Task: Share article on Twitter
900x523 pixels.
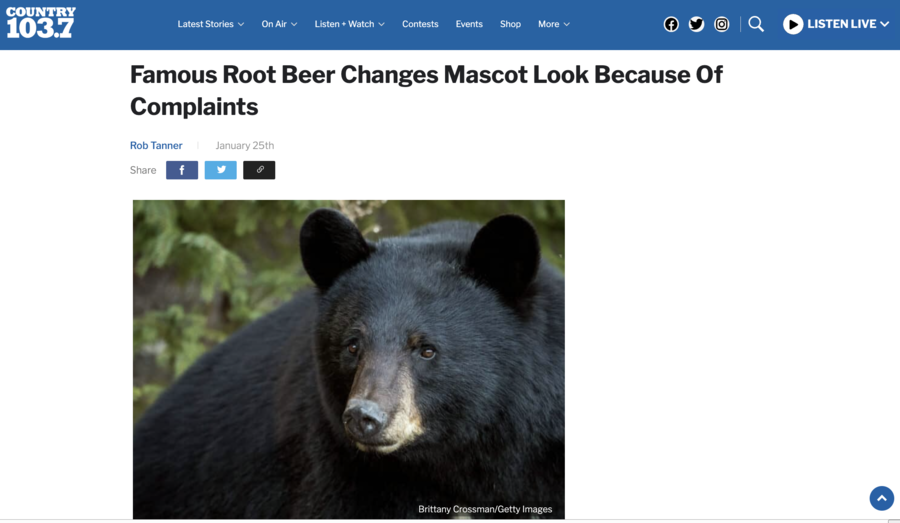Action: (x=220, y=170)
